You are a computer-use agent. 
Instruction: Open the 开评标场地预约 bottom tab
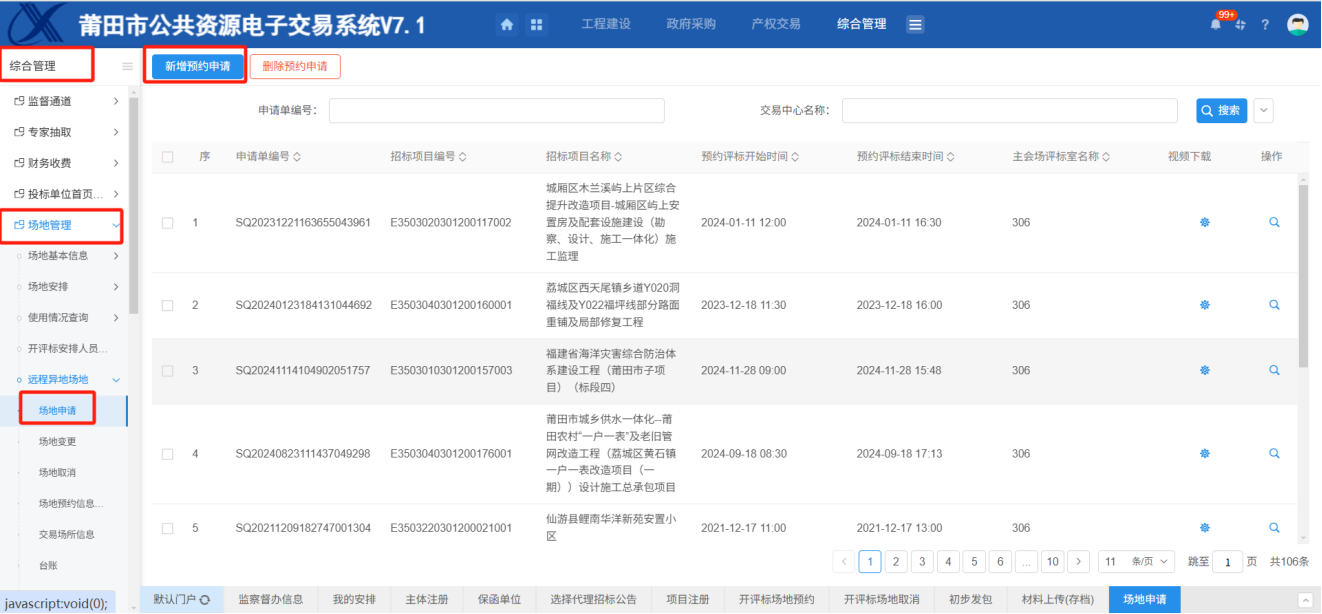[x=776, y=600]
